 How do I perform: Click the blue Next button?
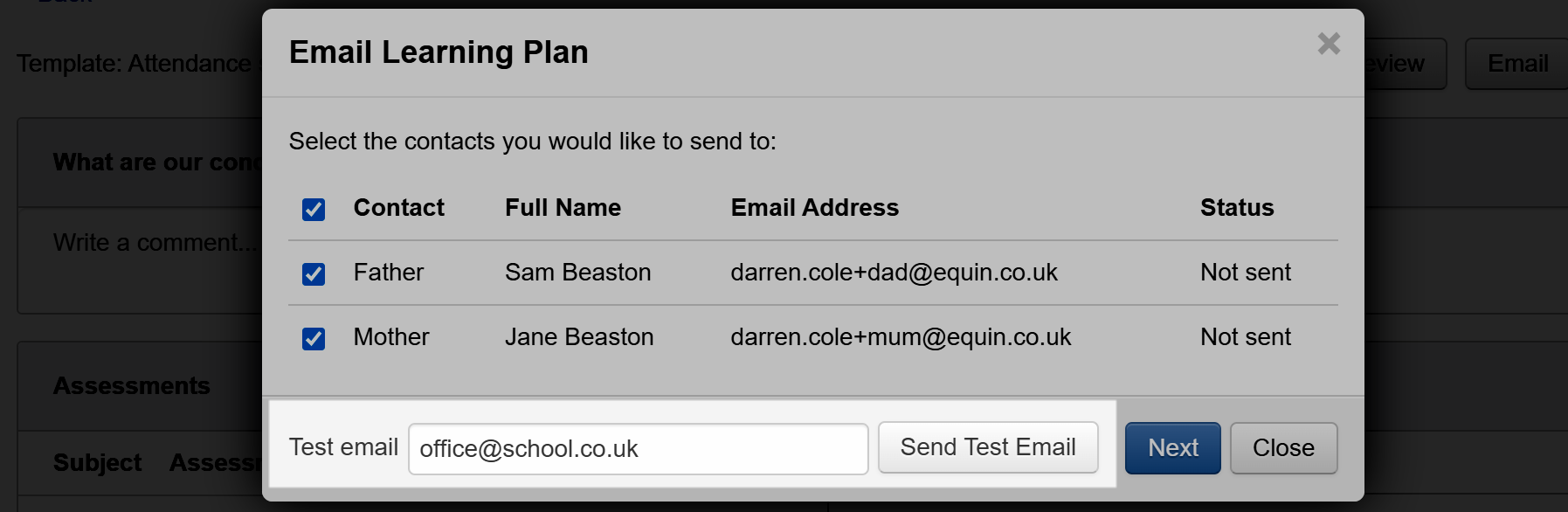tap(1172, 448)
